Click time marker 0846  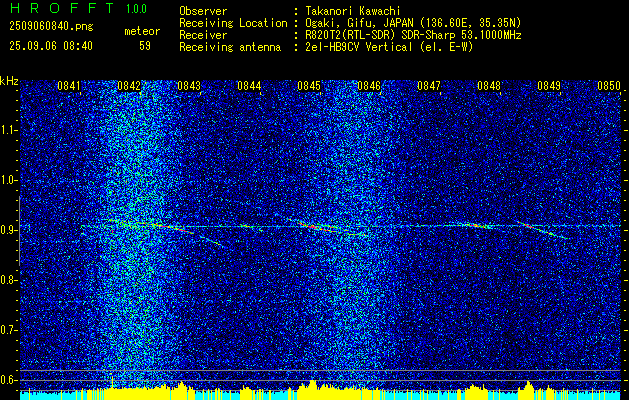369,86
